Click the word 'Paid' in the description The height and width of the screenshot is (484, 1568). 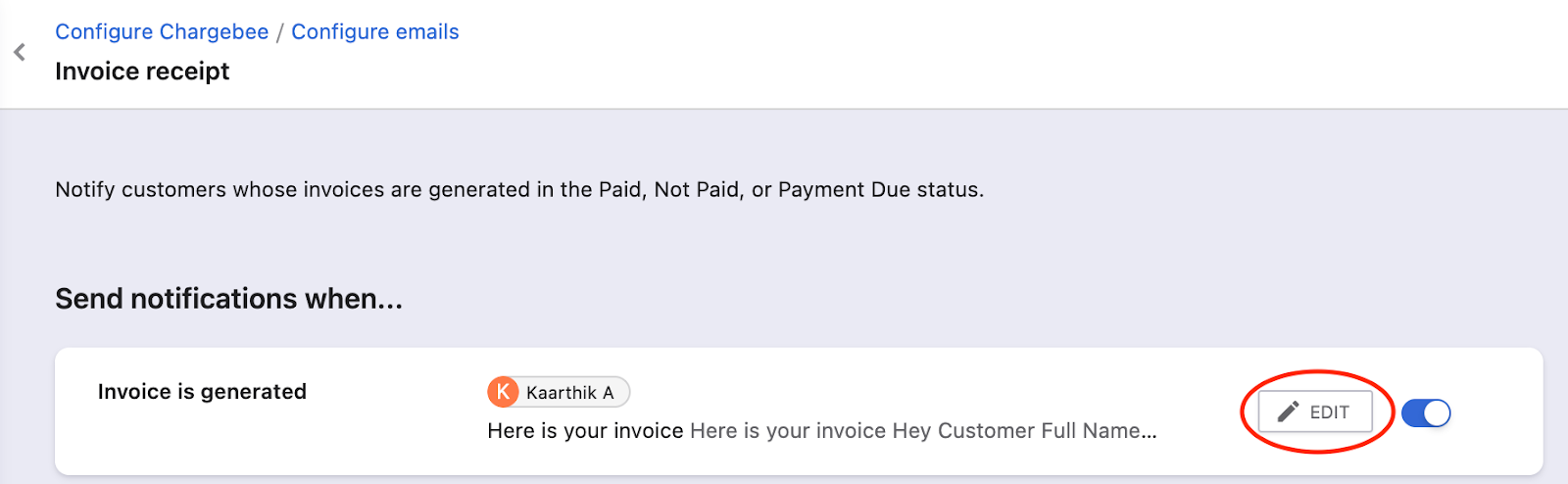pyautogui.click(x=619, y=190)
